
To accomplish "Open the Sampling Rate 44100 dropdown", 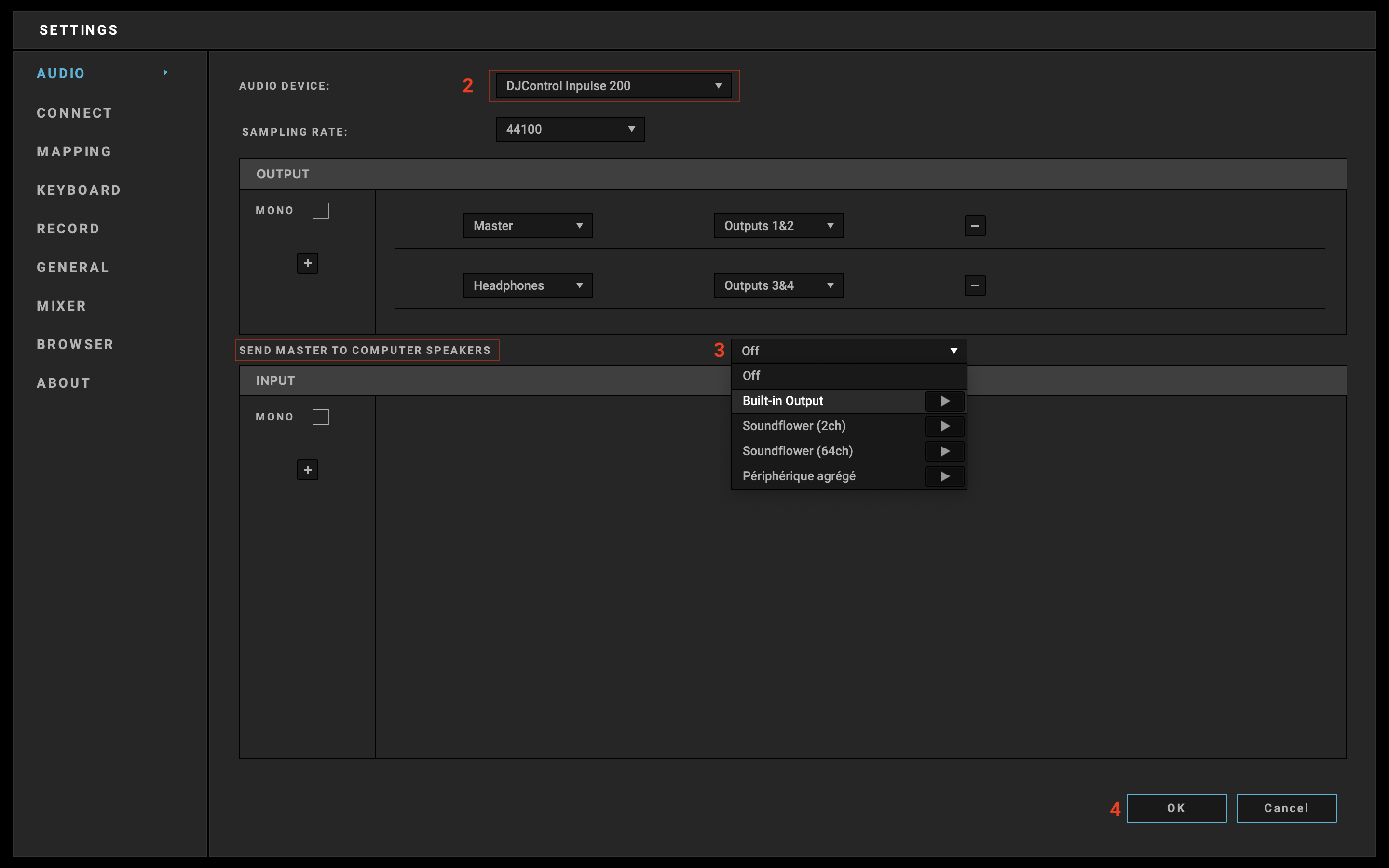I will (x=570, y=129).
